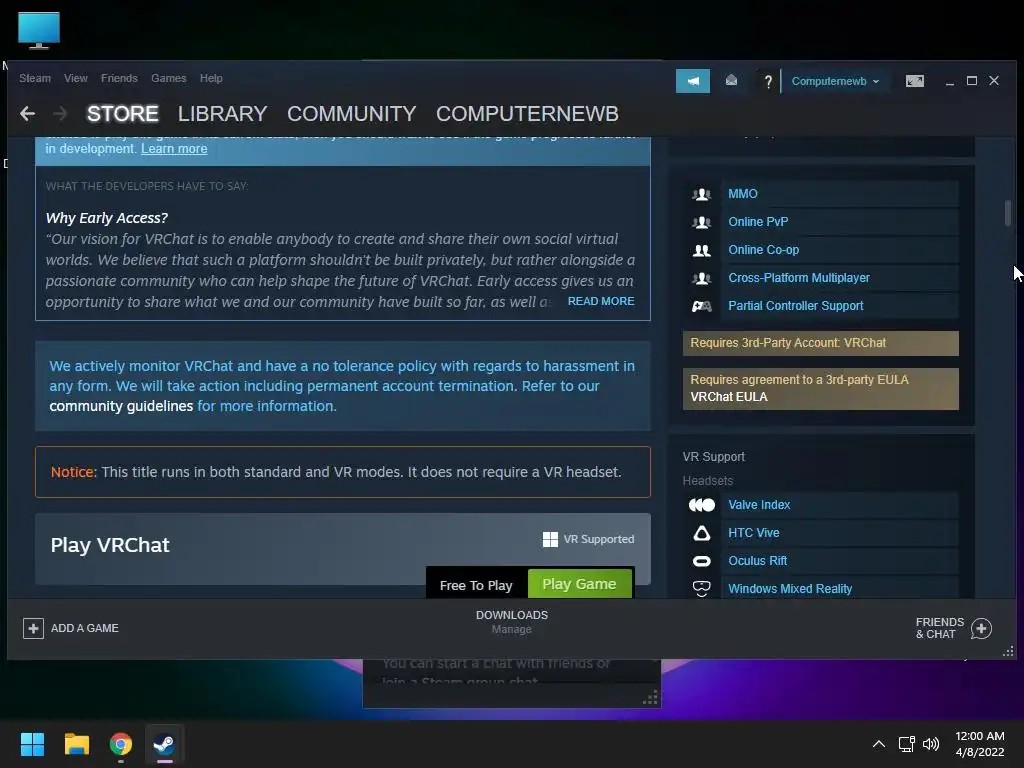Switch to the LIBRARY tab
Viewport: 1024px width, 768px height.
222,114
